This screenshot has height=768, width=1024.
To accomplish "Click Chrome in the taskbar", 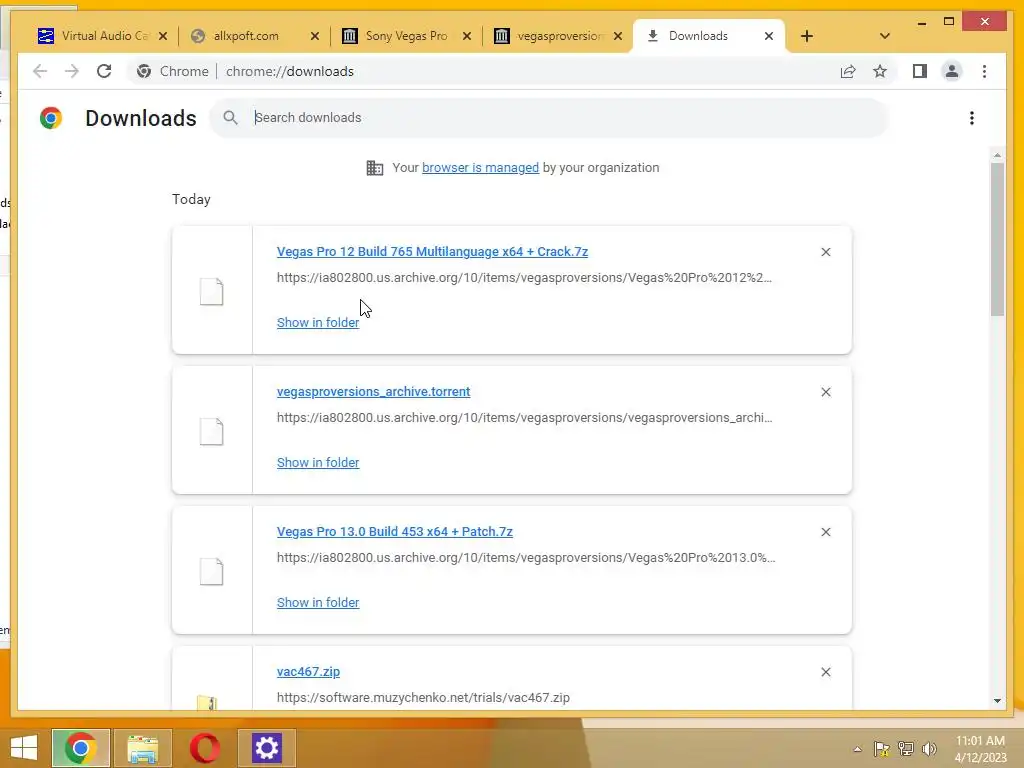I will pos(80,748).
